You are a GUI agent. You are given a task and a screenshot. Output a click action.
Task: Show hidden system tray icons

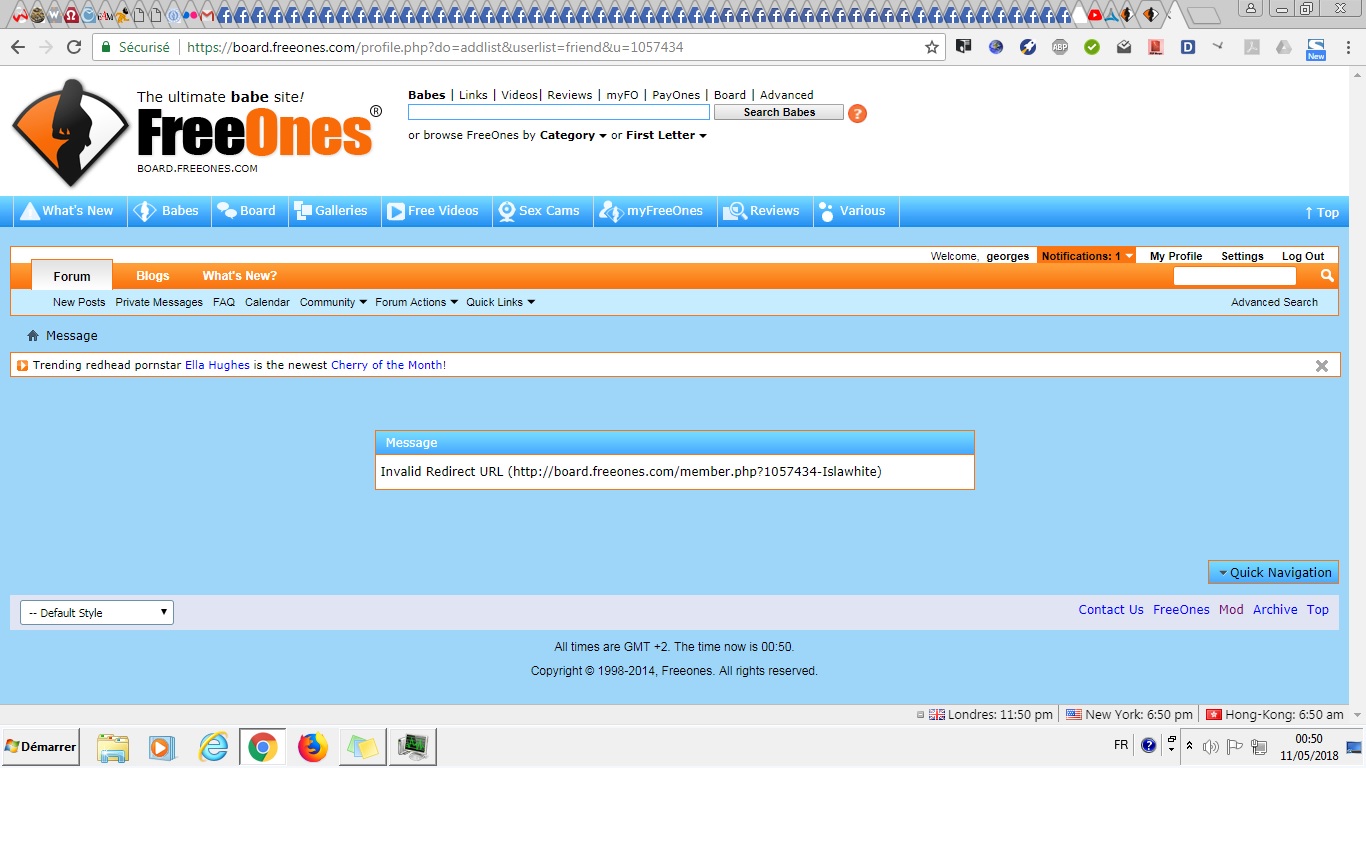point(1189,746)
